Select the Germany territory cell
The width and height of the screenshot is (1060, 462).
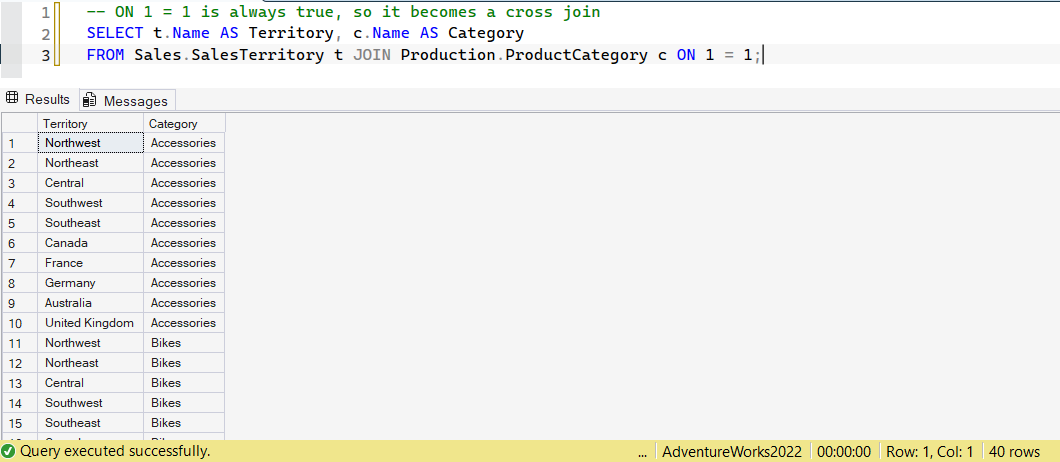point(91,283)
